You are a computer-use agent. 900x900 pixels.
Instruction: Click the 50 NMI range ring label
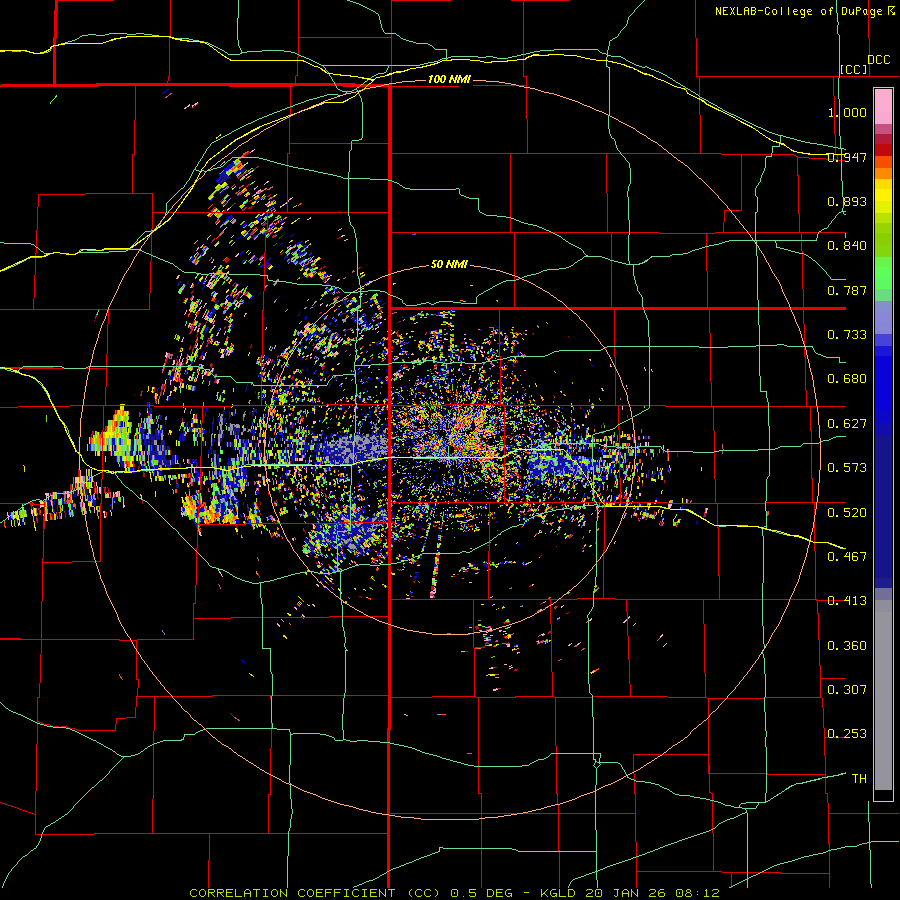click(x=449, y=265)
